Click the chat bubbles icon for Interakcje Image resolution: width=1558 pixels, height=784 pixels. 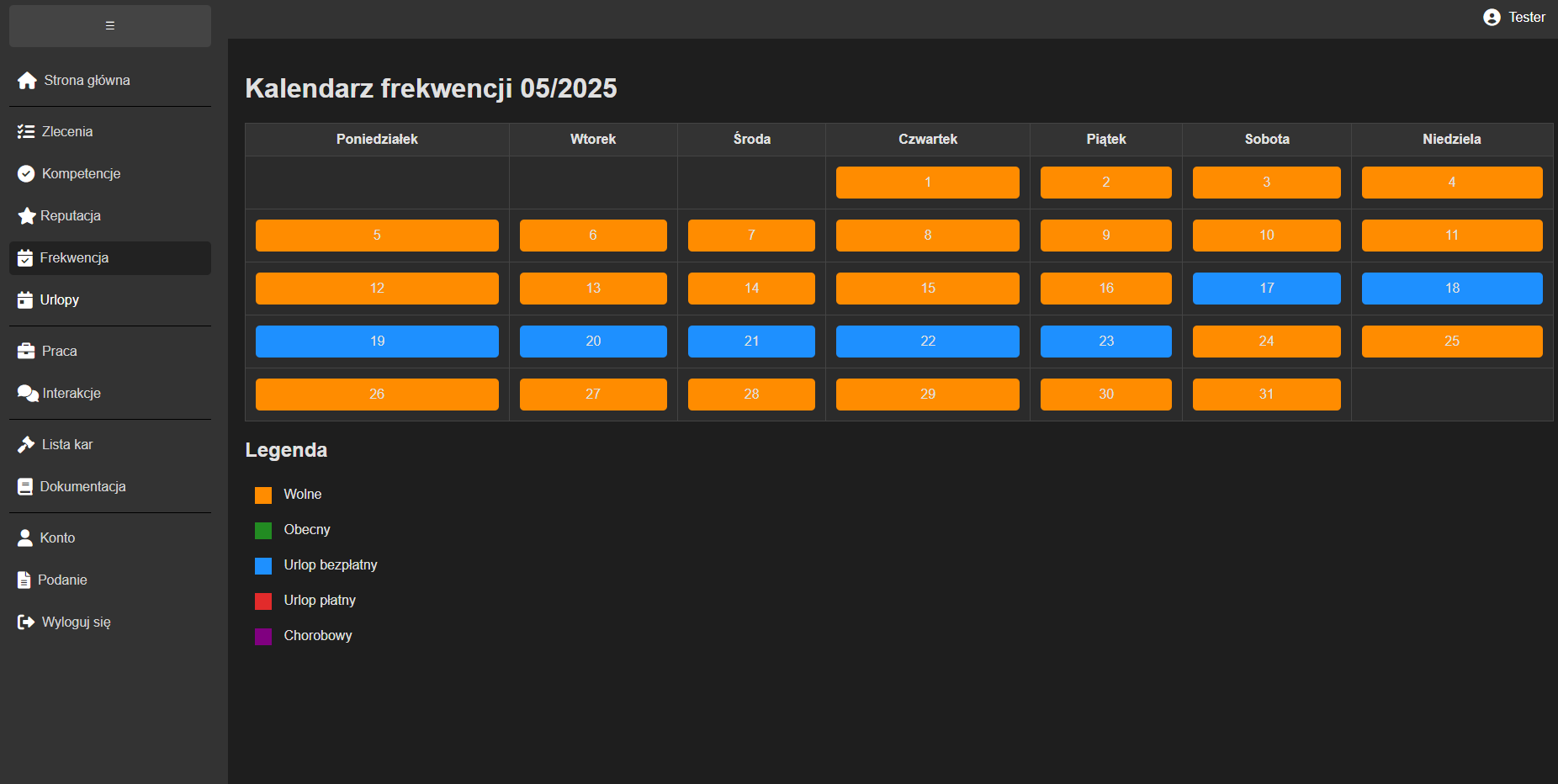27,394
